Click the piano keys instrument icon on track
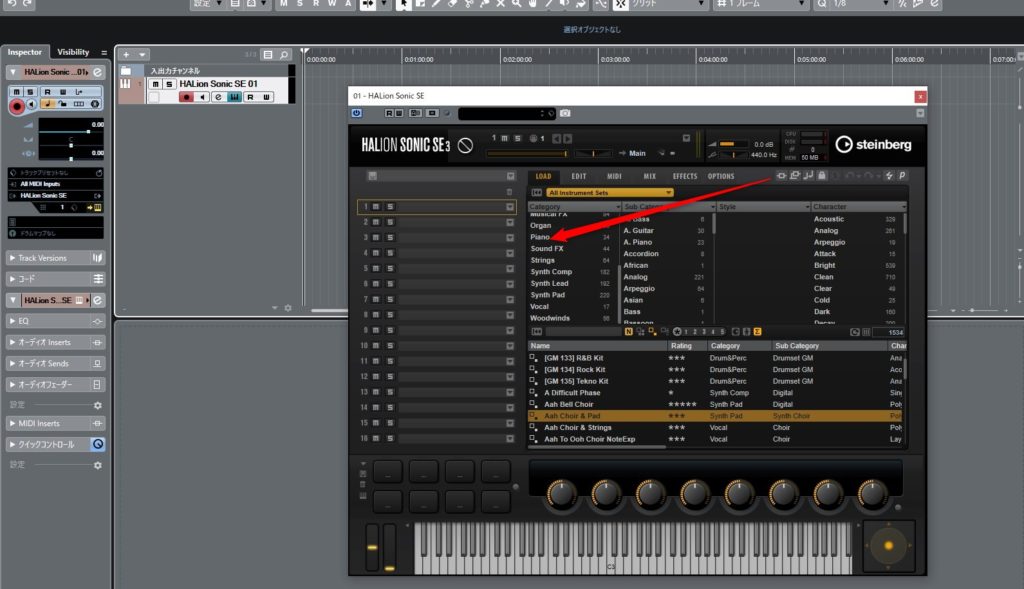The width and height of the screenshot is (1024, 589). click(125, 84)
